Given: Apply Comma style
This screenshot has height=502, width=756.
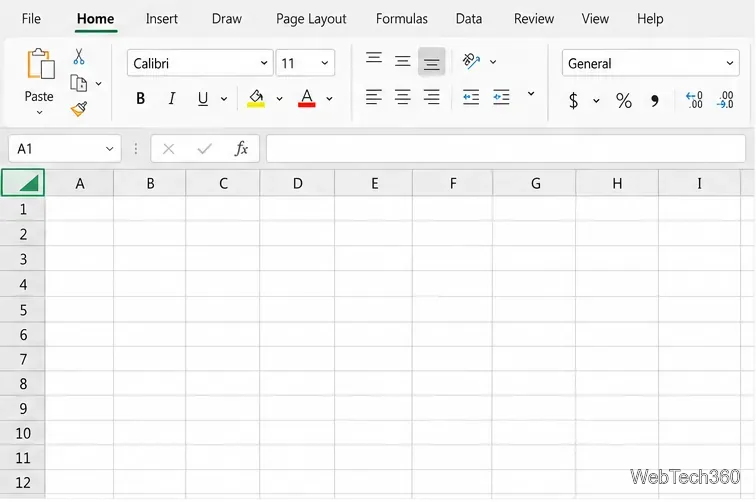Looking at the screenshot, I should (654, 100).
